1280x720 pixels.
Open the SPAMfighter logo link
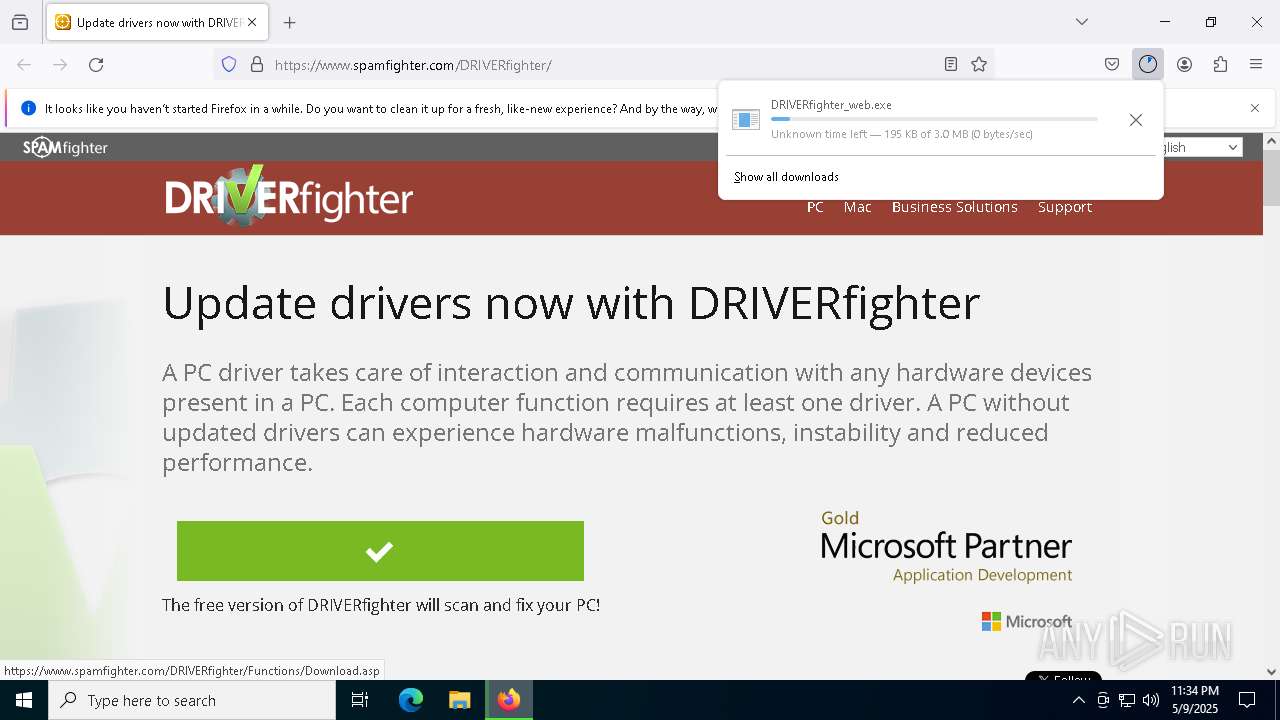(x=65, y=147)
